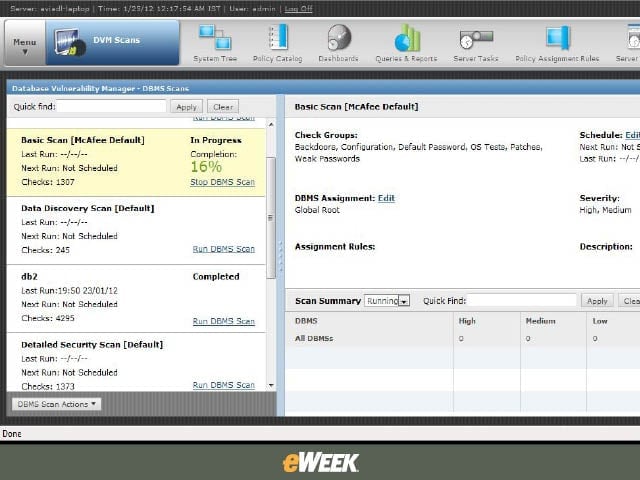640x480 pixels.
Task: Click the High, Medium severity value
Action: [x=605, y=210]
